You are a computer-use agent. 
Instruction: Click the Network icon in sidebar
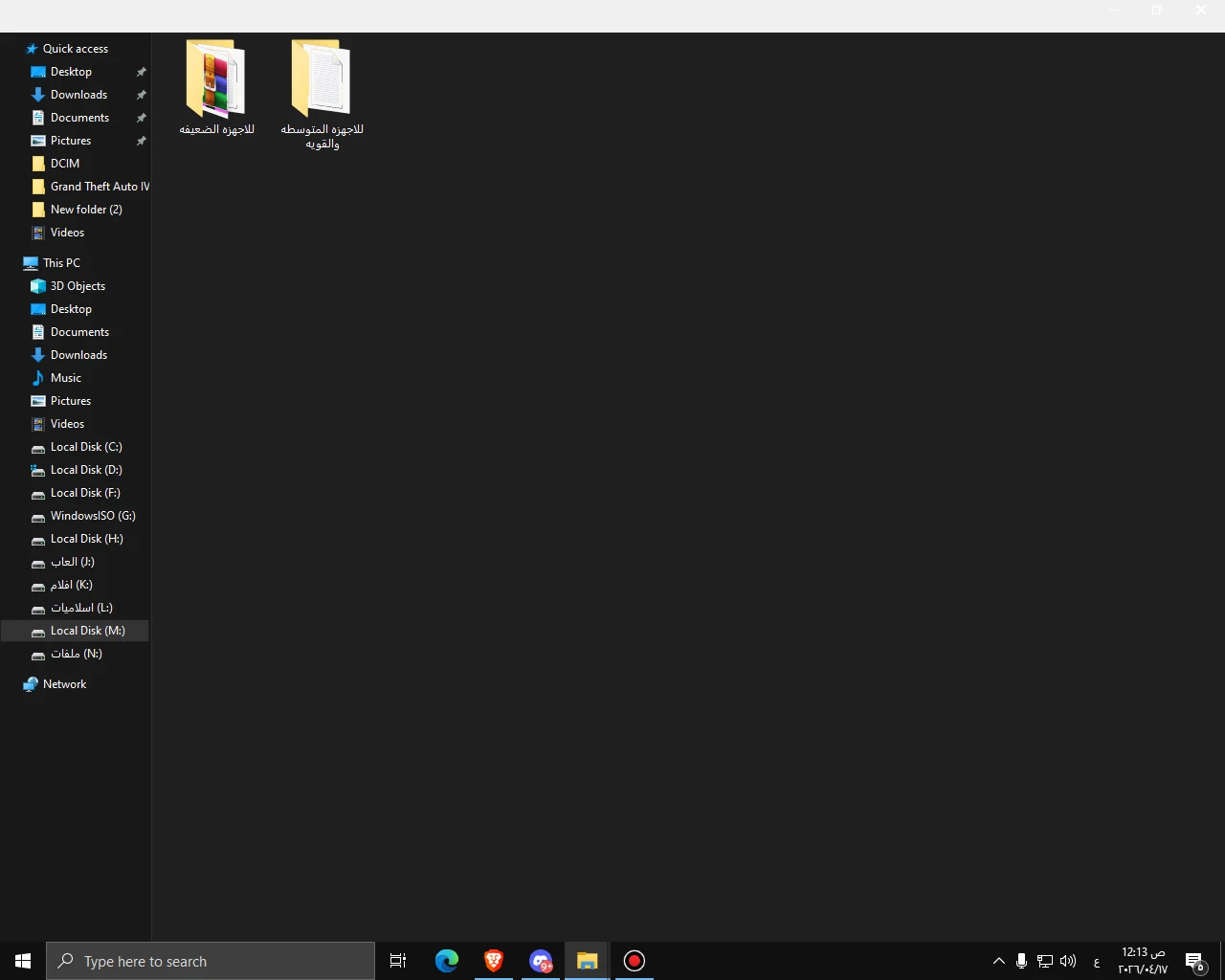64,684
